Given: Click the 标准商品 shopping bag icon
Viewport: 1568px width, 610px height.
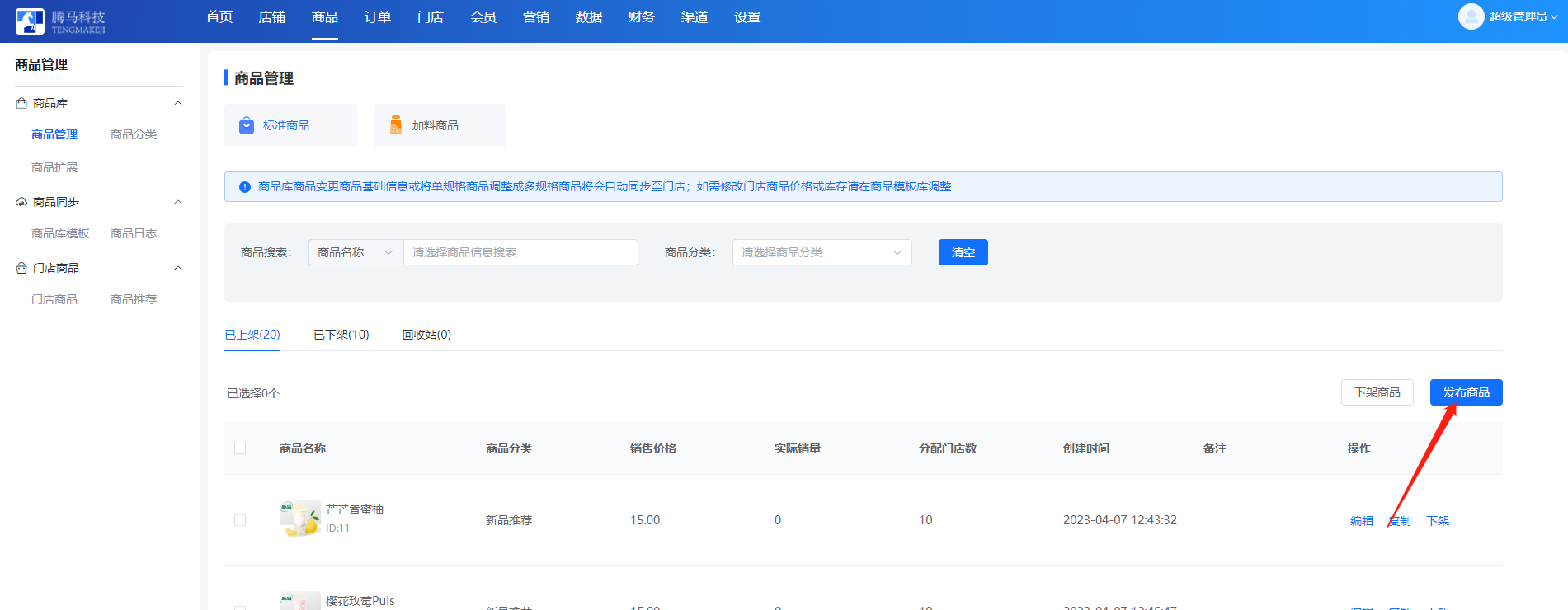Looking at the screenshot, I should [x=247, y=125].
